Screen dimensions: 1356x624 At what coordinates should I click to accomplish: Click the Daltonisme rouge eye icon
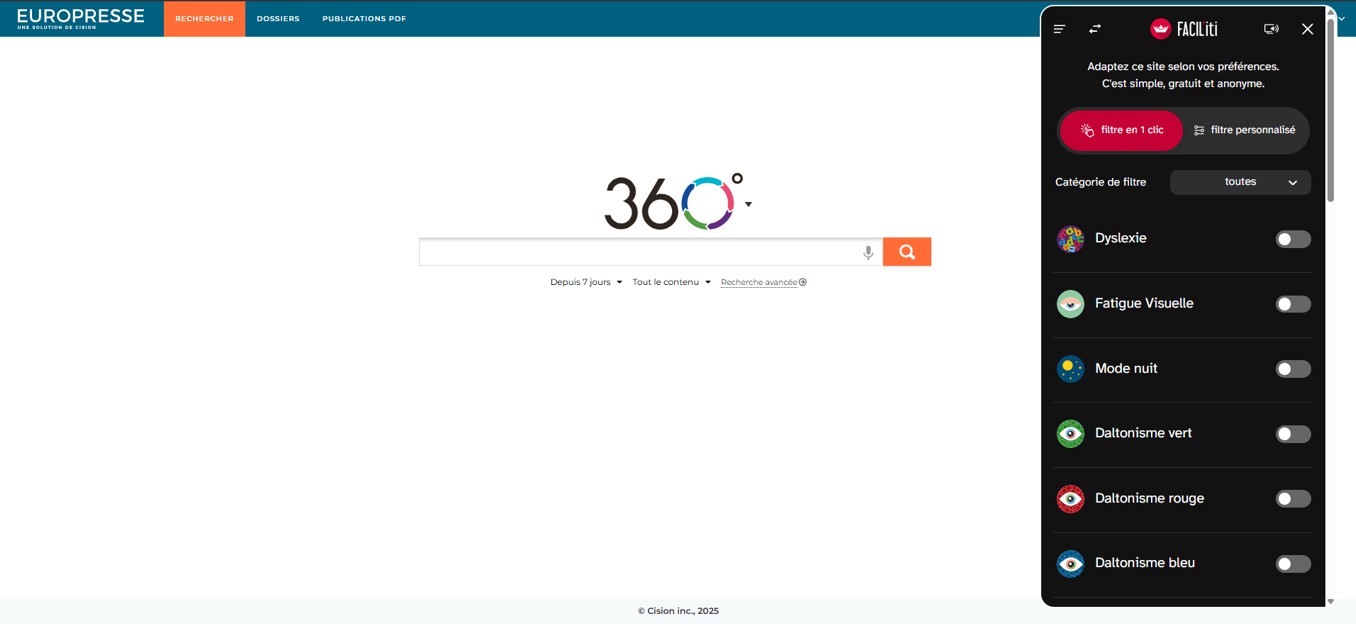[x=1070, y=499]
